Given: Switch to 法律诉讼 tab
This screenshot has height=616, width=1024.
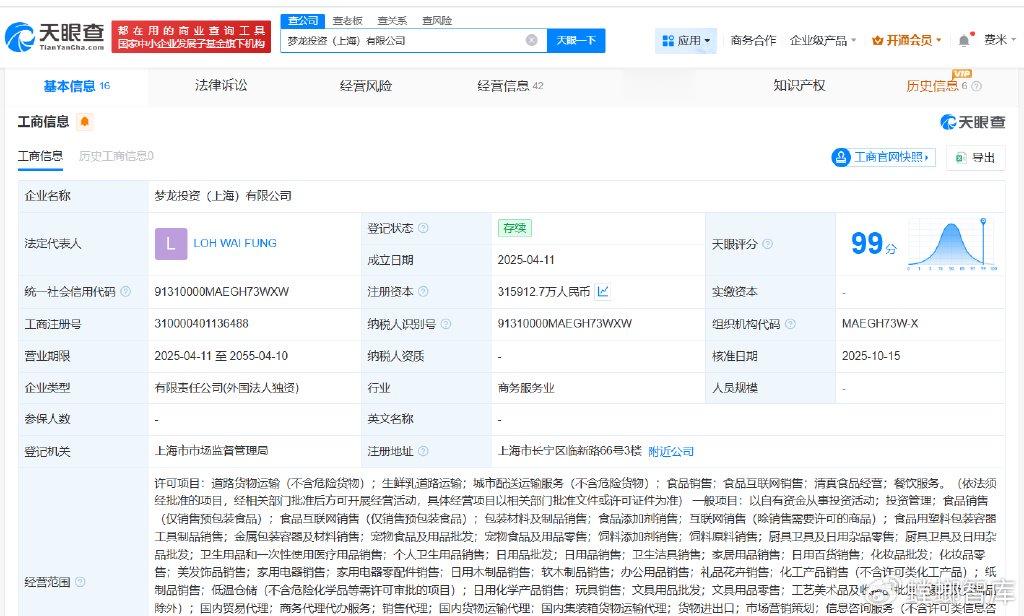Looking at the screenshot, I should pos(221,86).
